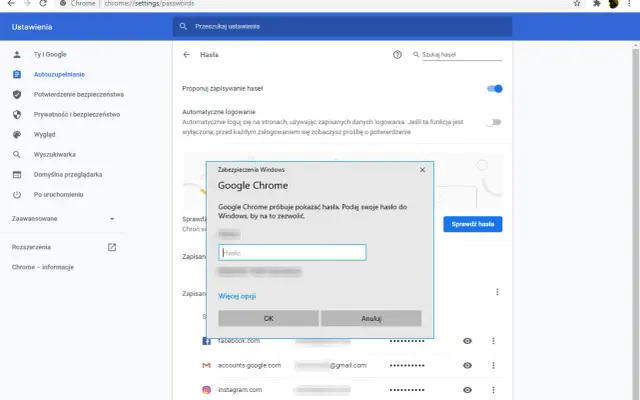Click the Gmail icon in the accounts.google.com row
Screen dimensions: 640x400
pos(207,365)
